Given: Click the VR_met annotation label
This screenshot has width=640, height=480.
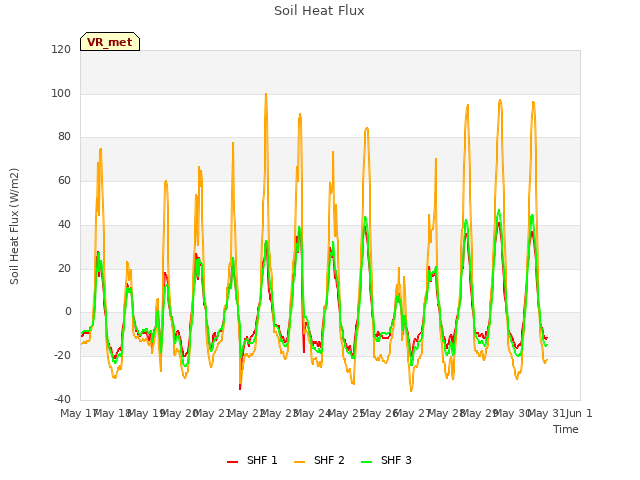Looking at the screenshot, I should pos(110,42).
